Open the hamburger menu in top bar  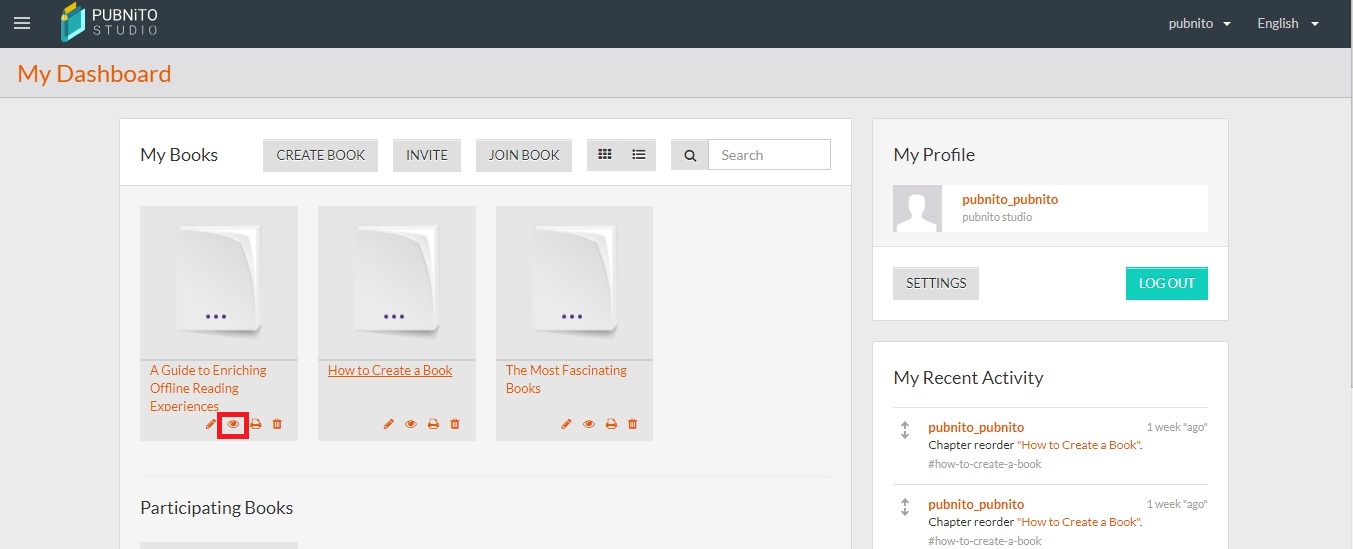[x=22, y=23]
